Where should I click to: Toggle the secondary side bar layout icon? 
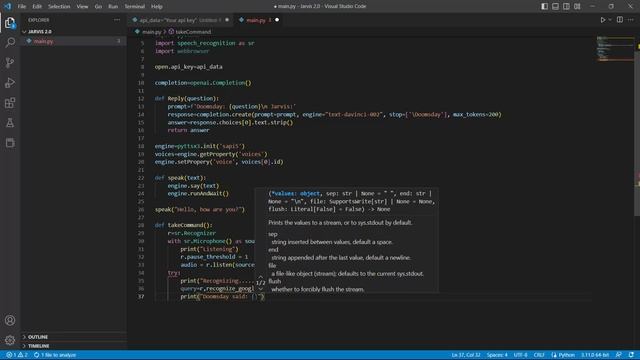567,6
